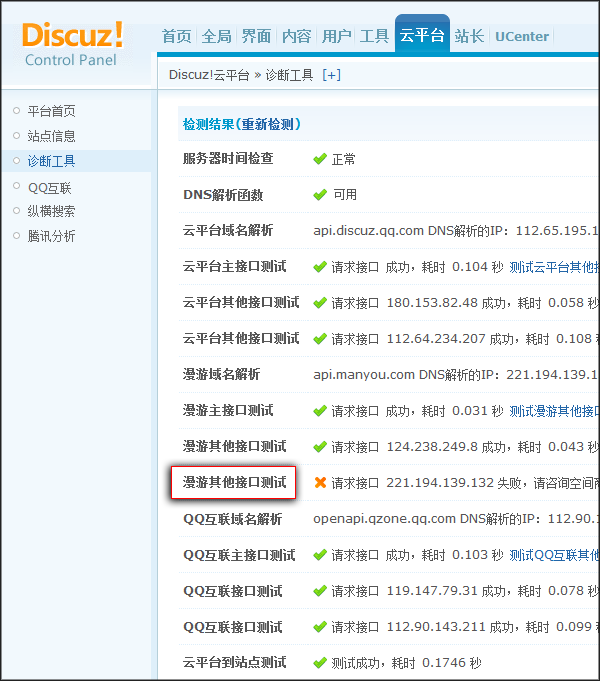Open 平台首页 in the sidebar
The height and width of the screenshot is (681, 600).
coord(51,111)
